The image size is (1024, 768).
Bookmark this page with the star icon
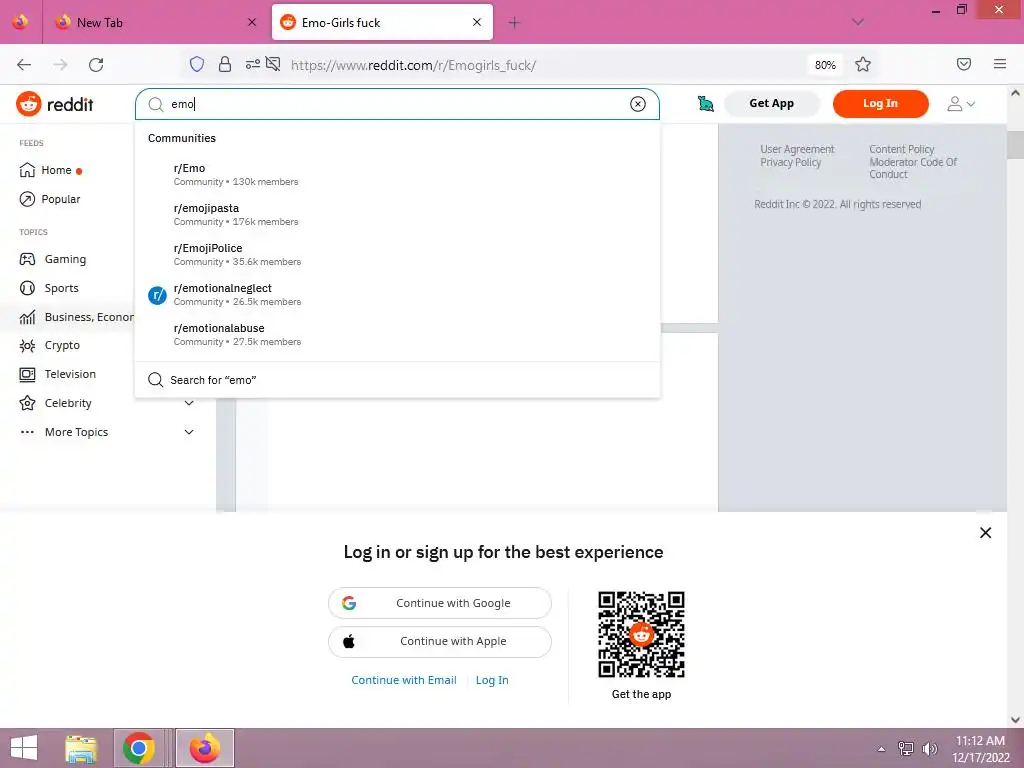[x=863, y=65]
